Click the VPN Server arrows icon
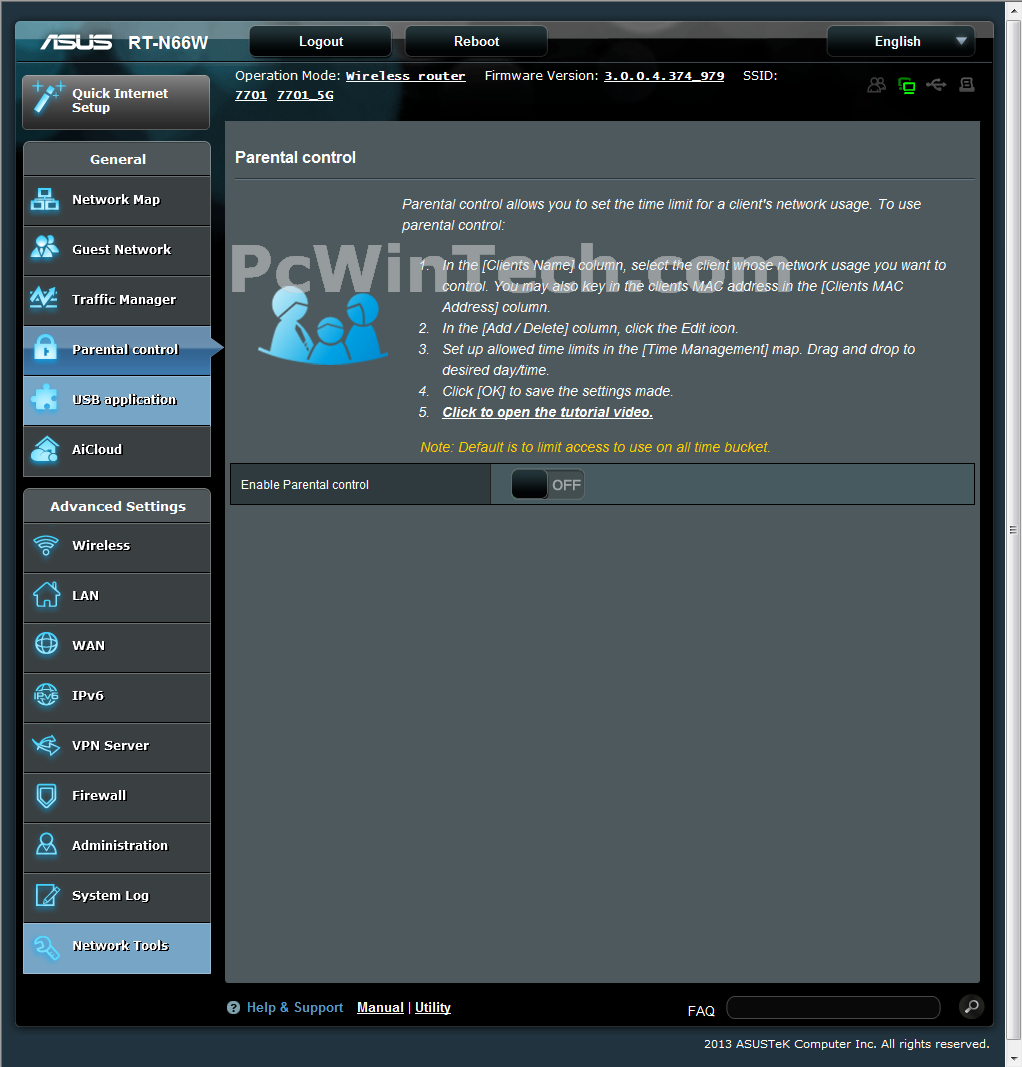 tap(46, 744)
